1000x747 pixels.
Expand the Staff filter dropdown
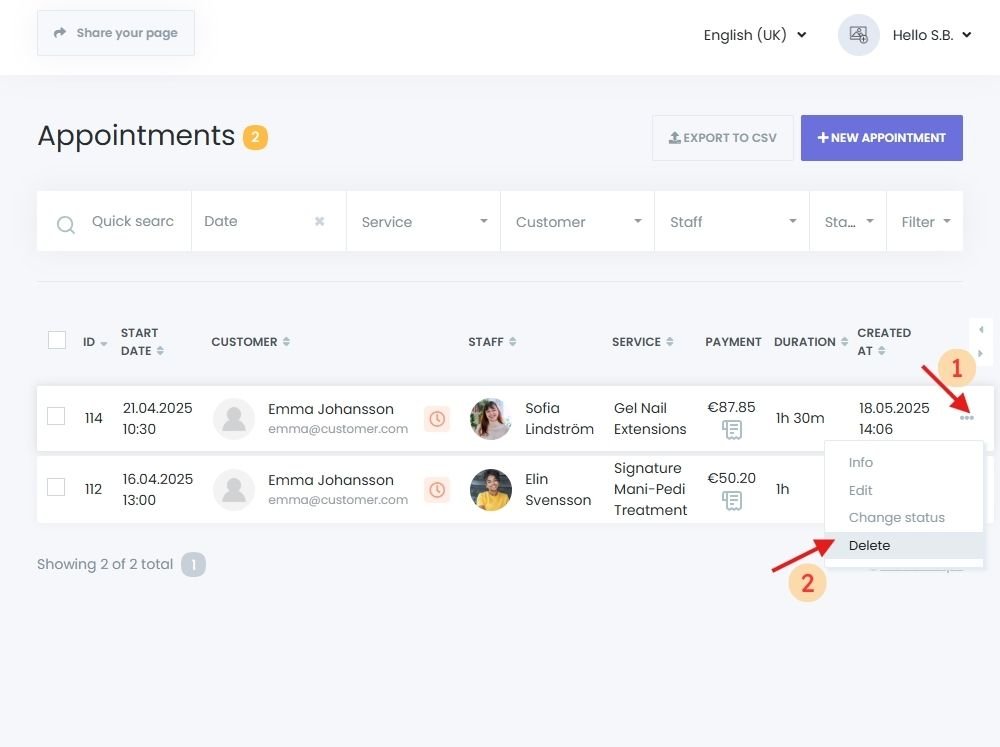point(792,221)
